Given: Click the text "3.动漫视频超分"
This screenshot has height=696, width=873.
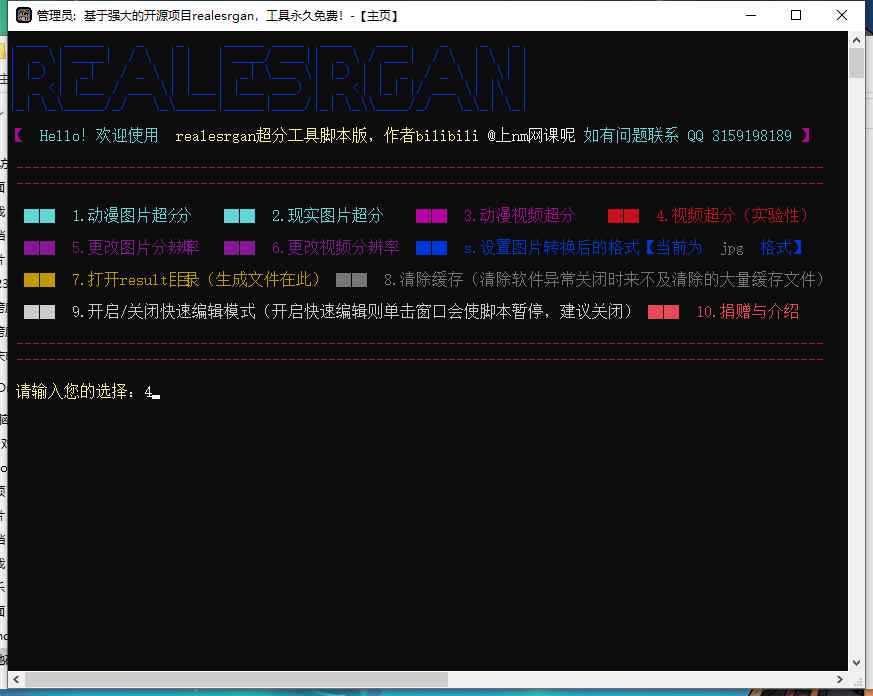Looking at the screenshot, I should click(519, 215).
